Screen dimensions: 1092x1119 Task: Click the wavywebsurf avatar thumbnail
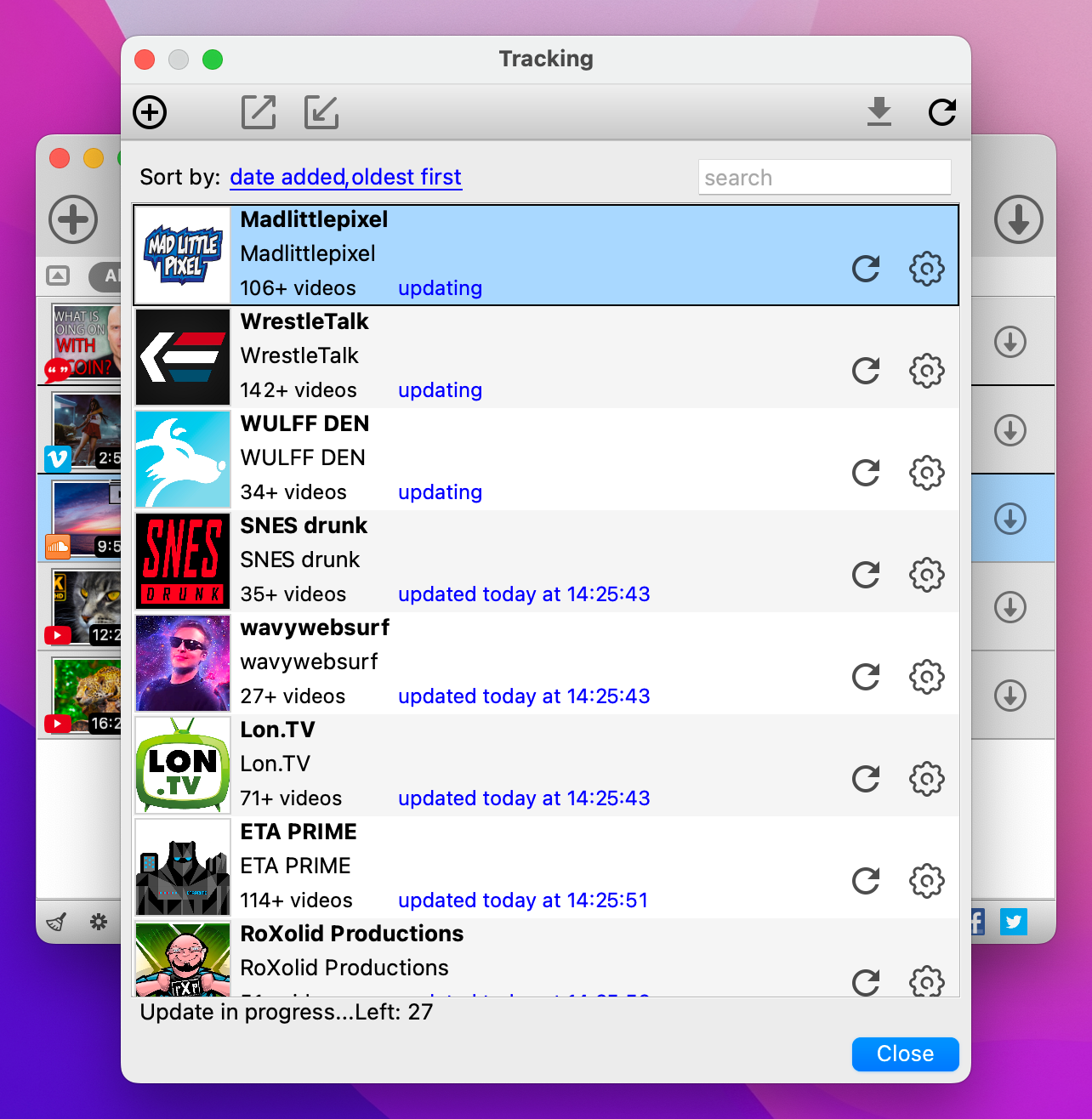pos(183,663)
